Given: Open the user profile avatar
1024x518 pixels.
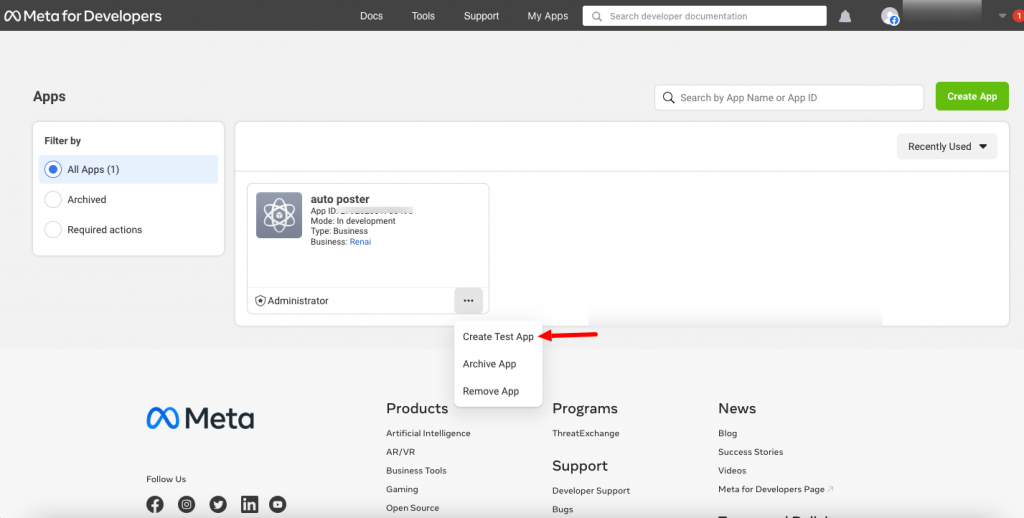Looking at the screenshot, I should click(x=889, y=16).
